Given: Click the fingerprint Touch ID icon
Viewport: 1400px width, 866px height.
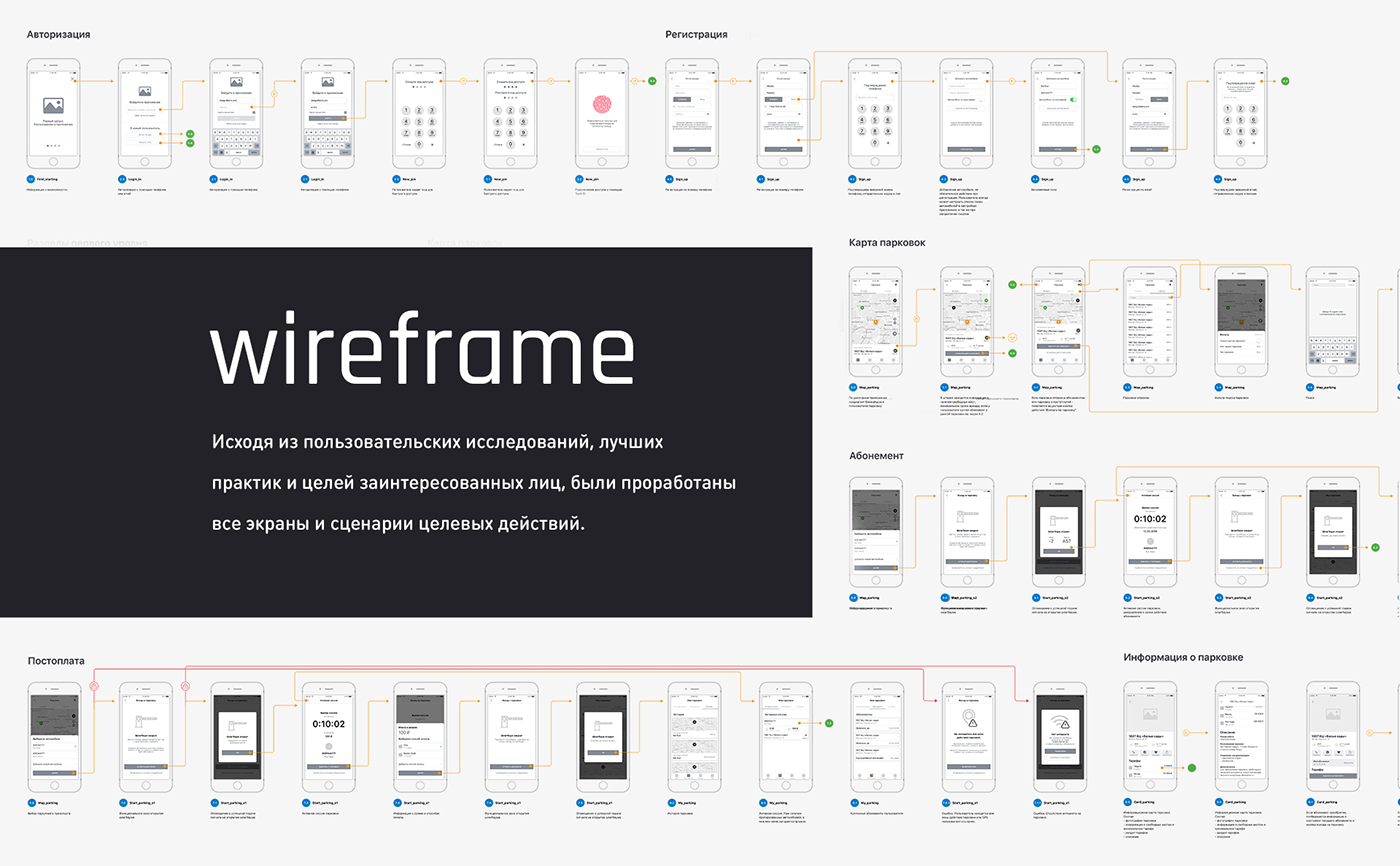Looking at the screenshot, I should (x=602, y=104).
